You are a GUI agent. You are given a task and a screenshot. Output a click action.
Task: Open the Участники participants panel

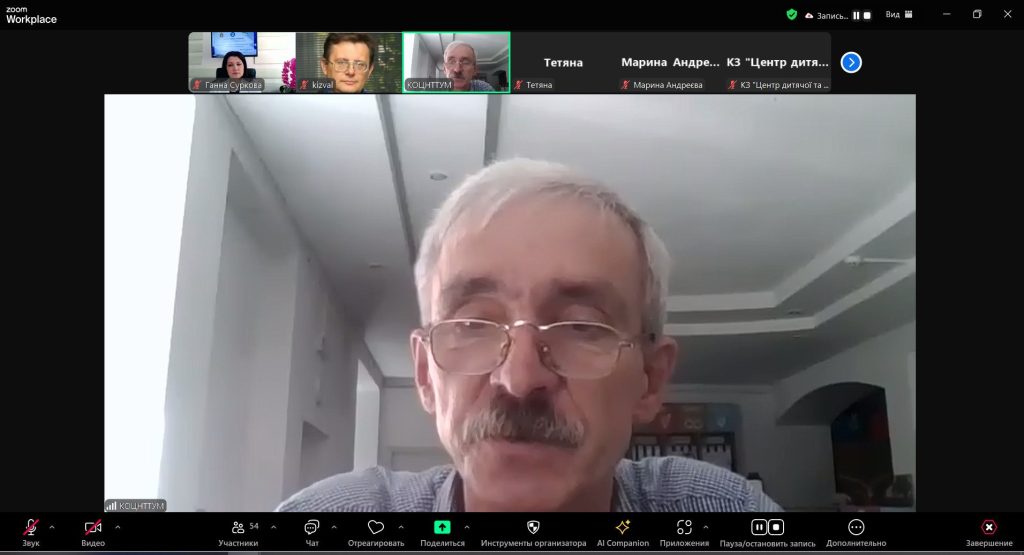pos(238,528)
